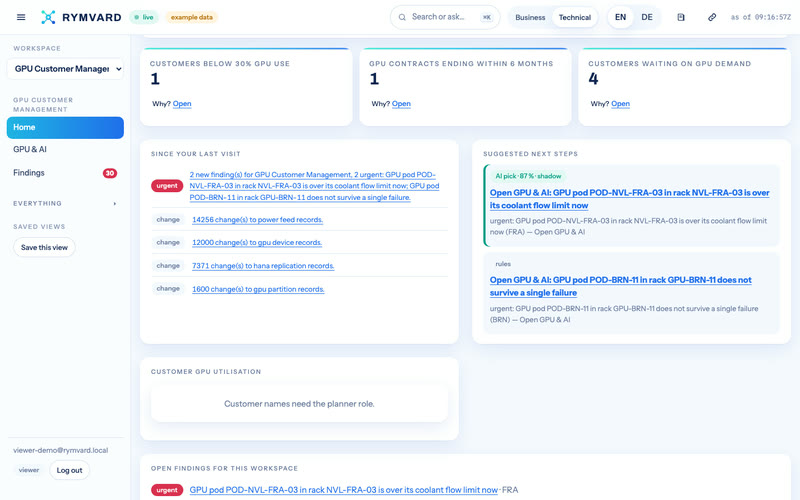Click the urgent badge in Since your last visit
800x500 pixels.
(167, 186)
